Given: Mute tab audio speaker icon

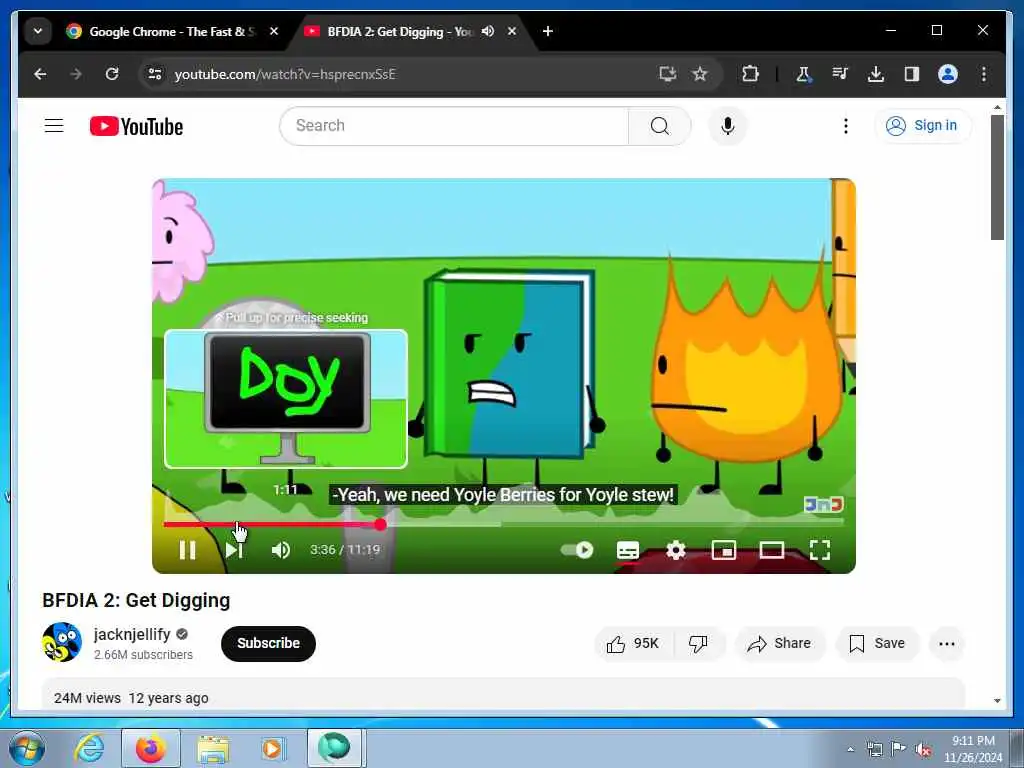Looking at the screenshot, I should tap(488, 31).
